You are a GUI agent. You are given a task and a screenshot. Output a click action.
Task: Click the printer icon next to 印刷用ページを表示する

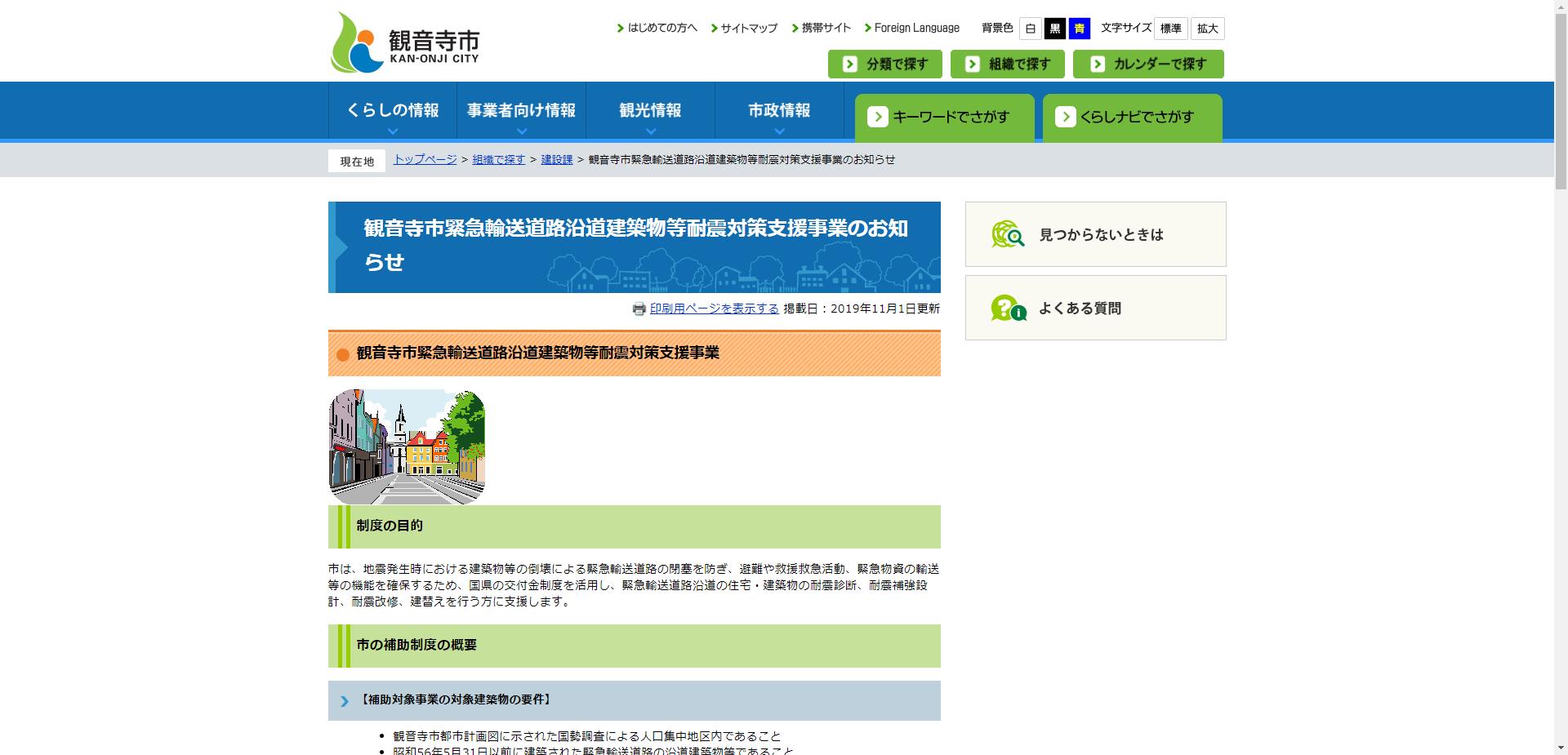tap(639, 309)
